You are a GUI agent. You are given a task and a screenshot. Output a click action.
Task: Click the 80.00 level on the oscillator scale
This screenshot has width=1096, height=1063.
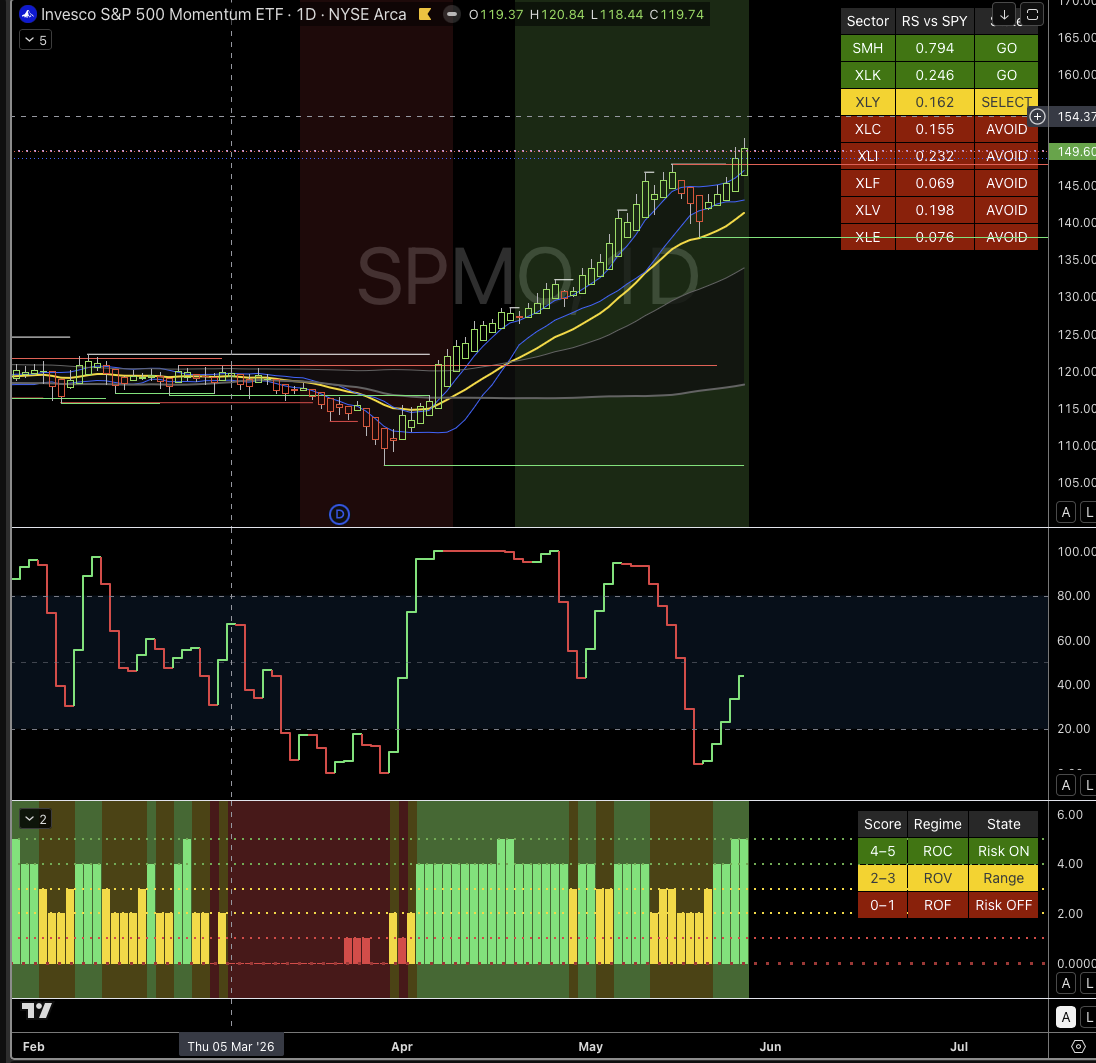(x=1073, y=595)
